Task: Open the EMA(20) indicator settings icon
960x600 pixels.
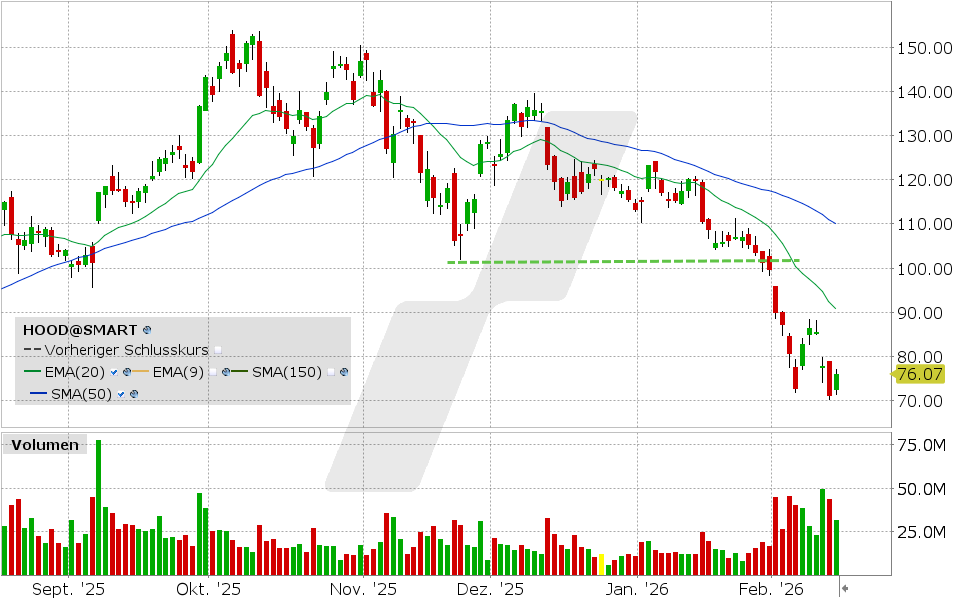Action: 128,372
